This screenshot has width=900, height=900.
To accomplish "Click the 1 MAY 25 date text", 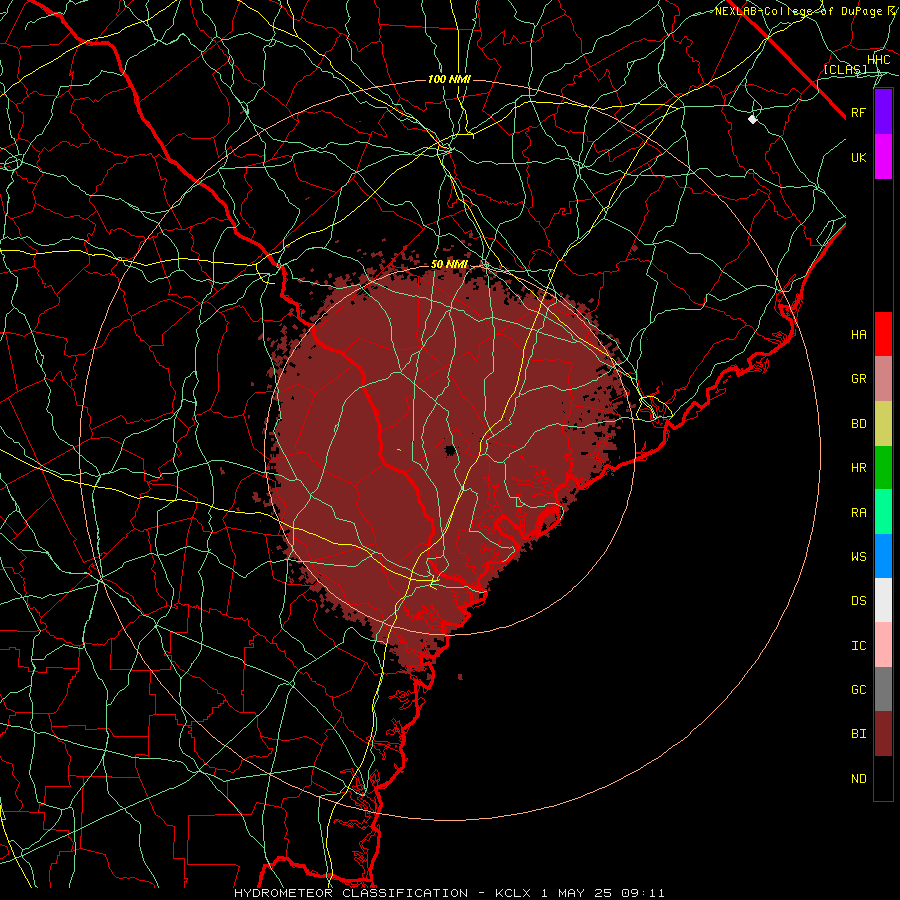I will point(574,893).
